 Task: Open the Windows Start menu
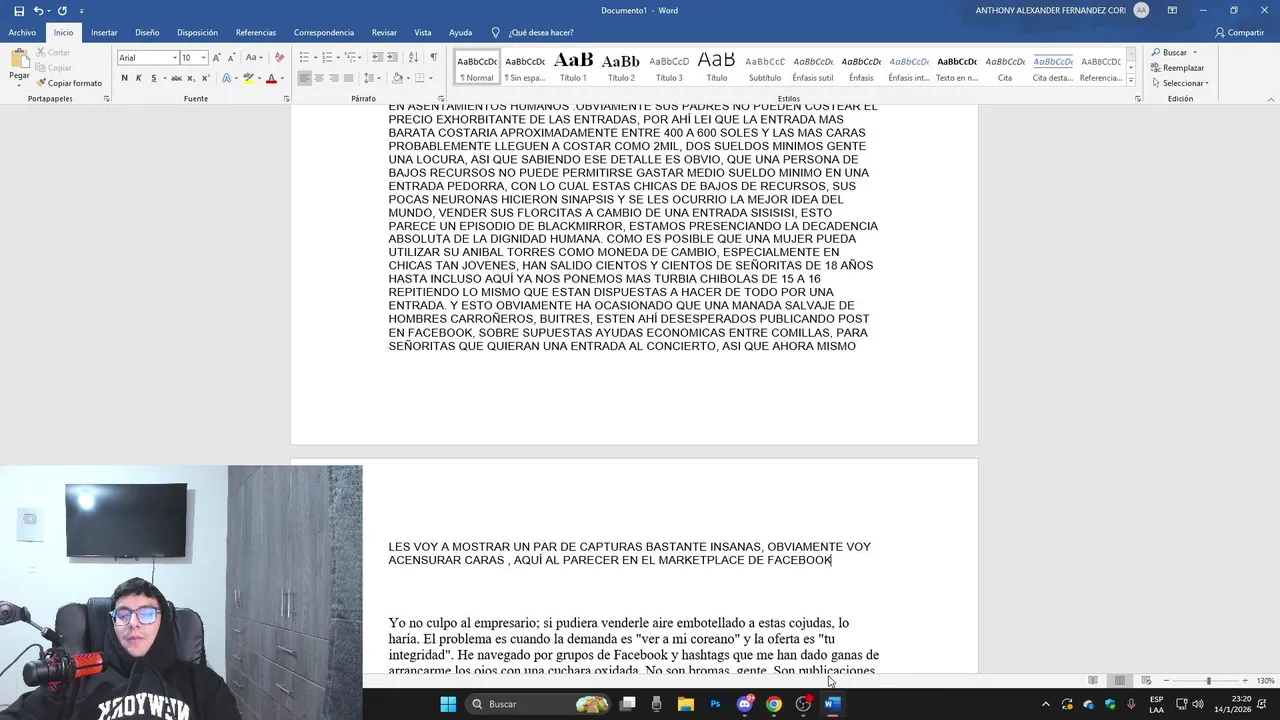[448, 704]
